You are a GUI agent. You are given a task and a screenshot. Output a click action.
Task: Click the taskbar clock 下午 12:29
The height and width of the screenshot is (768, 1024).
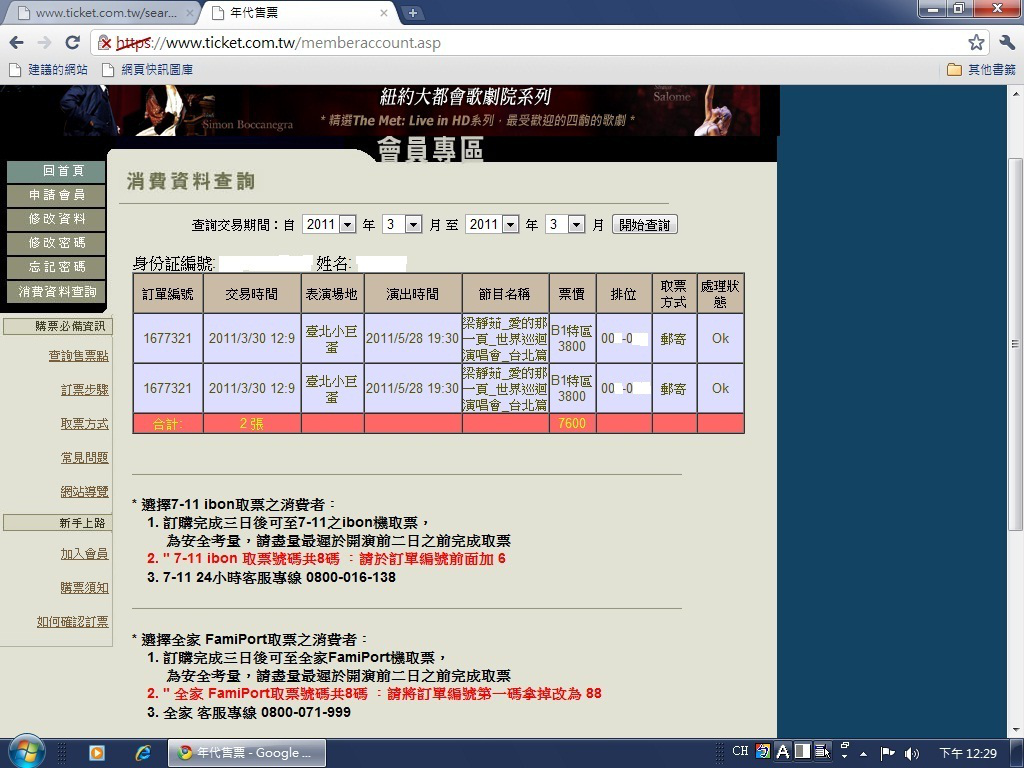(x=968, y=753)
